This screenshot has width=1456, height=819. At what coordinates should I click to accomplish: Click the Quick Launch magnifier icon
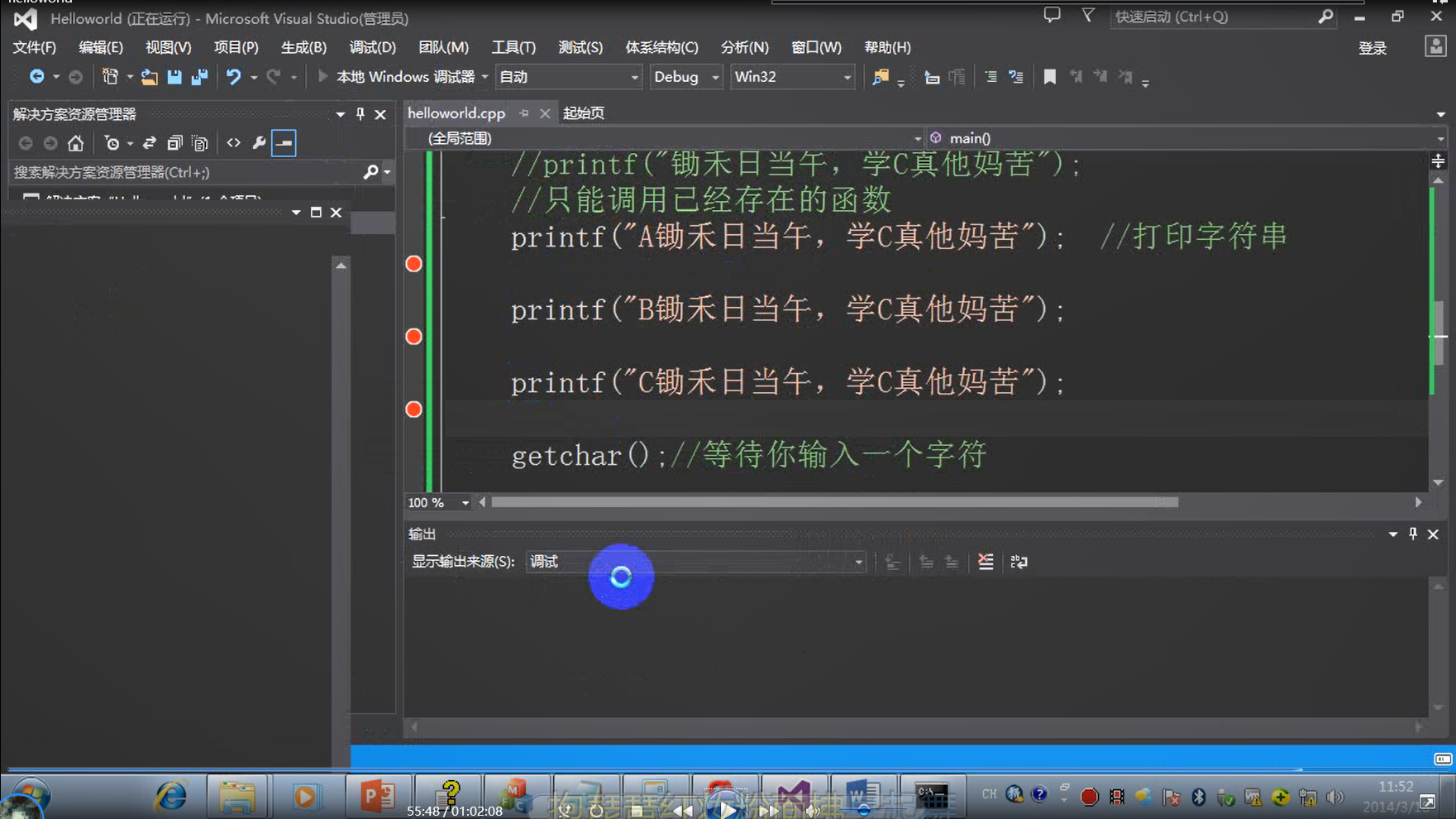pos(1326,17)
